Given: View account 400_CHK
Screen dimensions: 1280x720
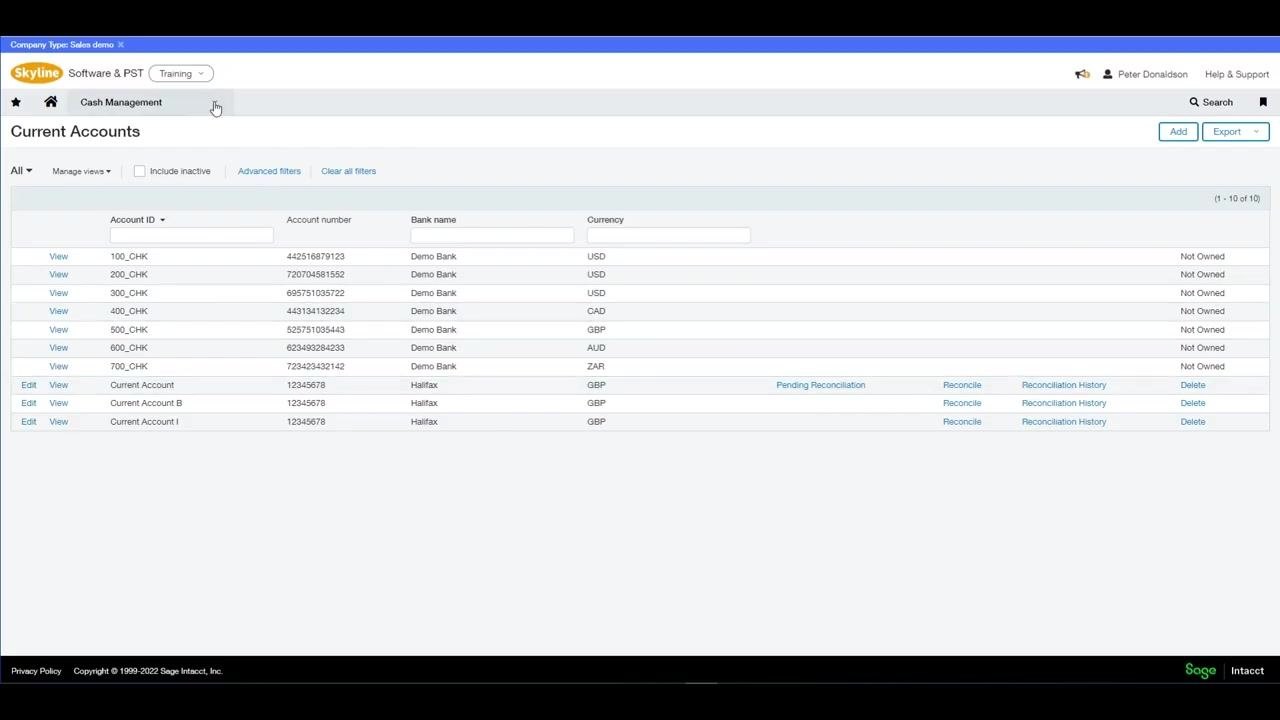Looking at the screenshot, I should pyautogui.click(x=59, y=311).
